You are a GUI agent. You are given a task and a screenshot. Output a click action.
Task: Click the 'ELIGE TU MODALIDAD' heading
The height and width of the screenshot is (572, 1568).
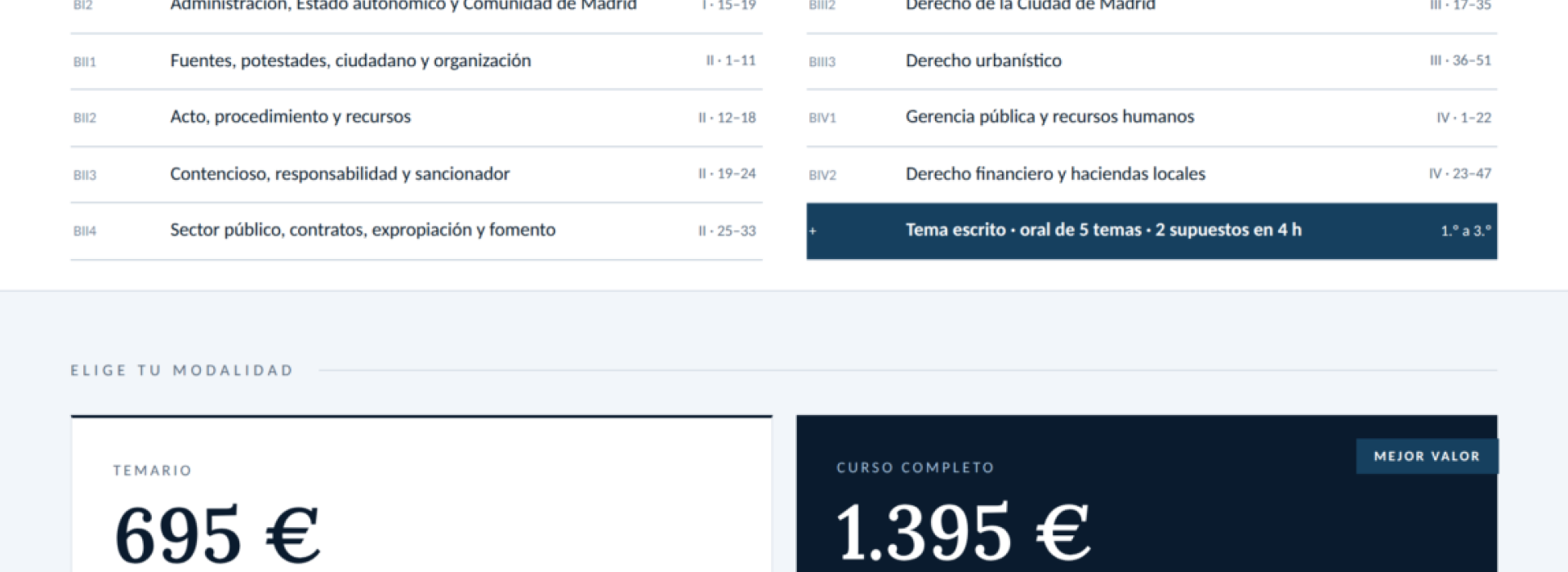point(182,371)
